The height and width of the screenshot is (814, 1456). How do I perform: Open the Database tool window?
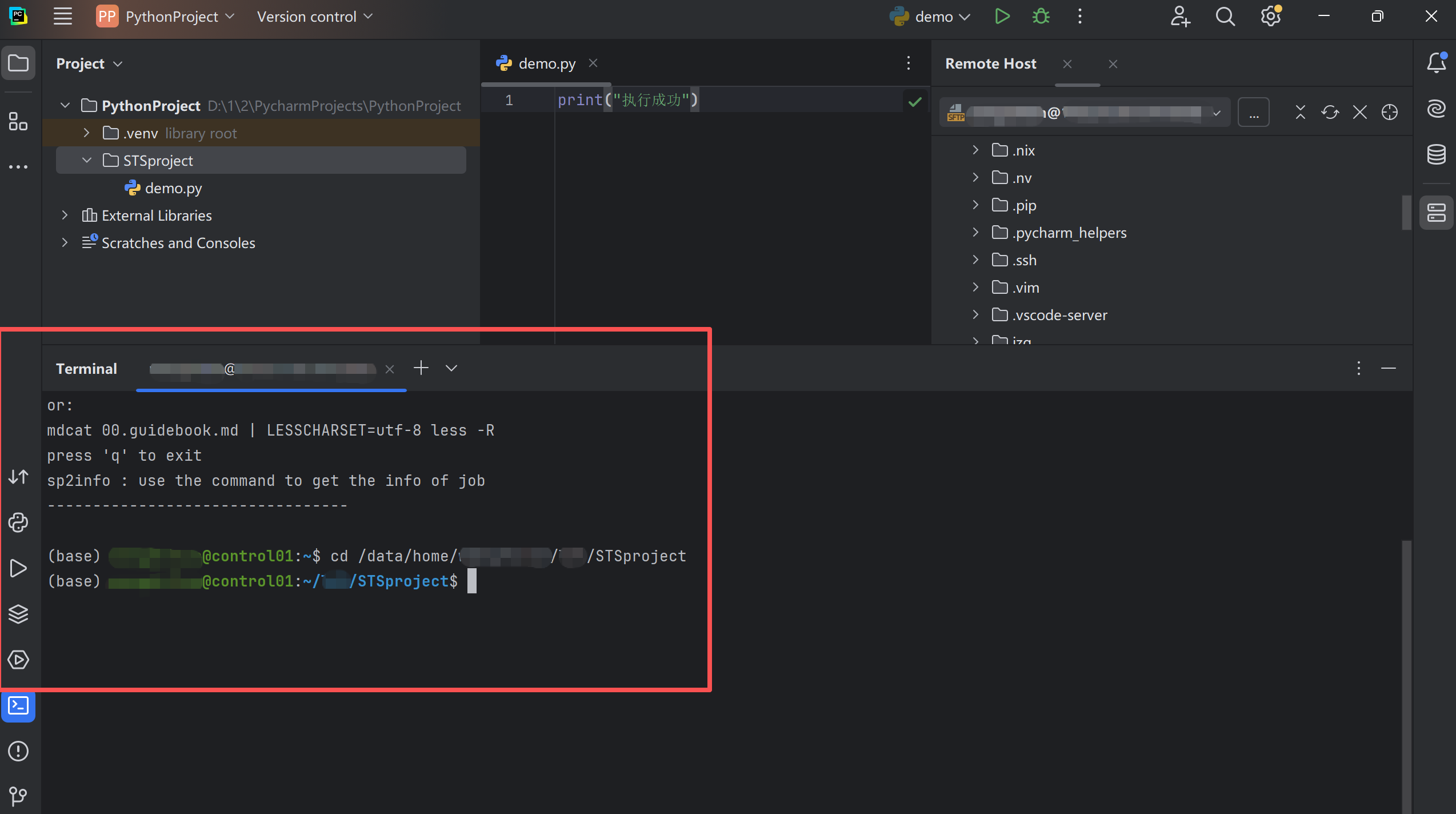[1436, 154]
